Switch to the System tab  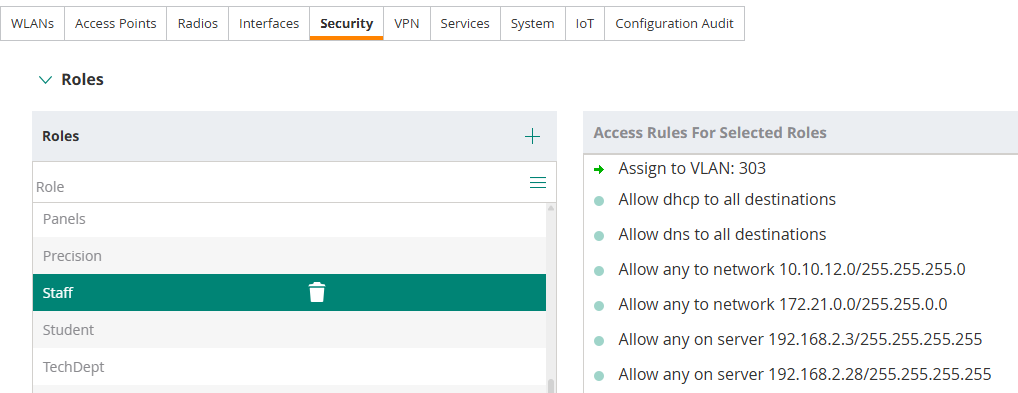click(532, 23)
